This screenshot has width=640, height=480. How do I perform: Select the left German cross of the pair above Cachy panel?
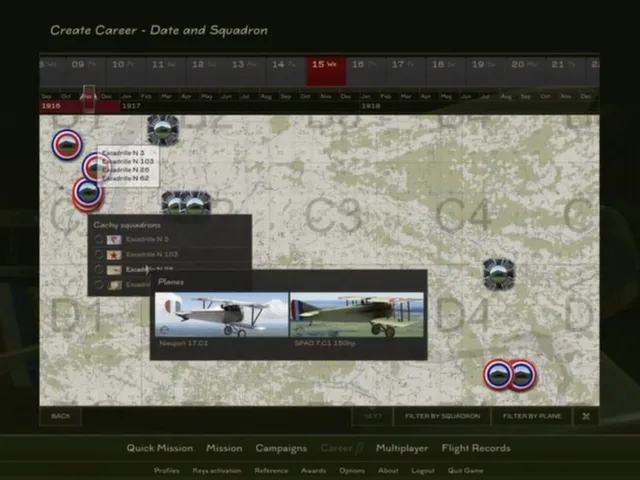175,203
